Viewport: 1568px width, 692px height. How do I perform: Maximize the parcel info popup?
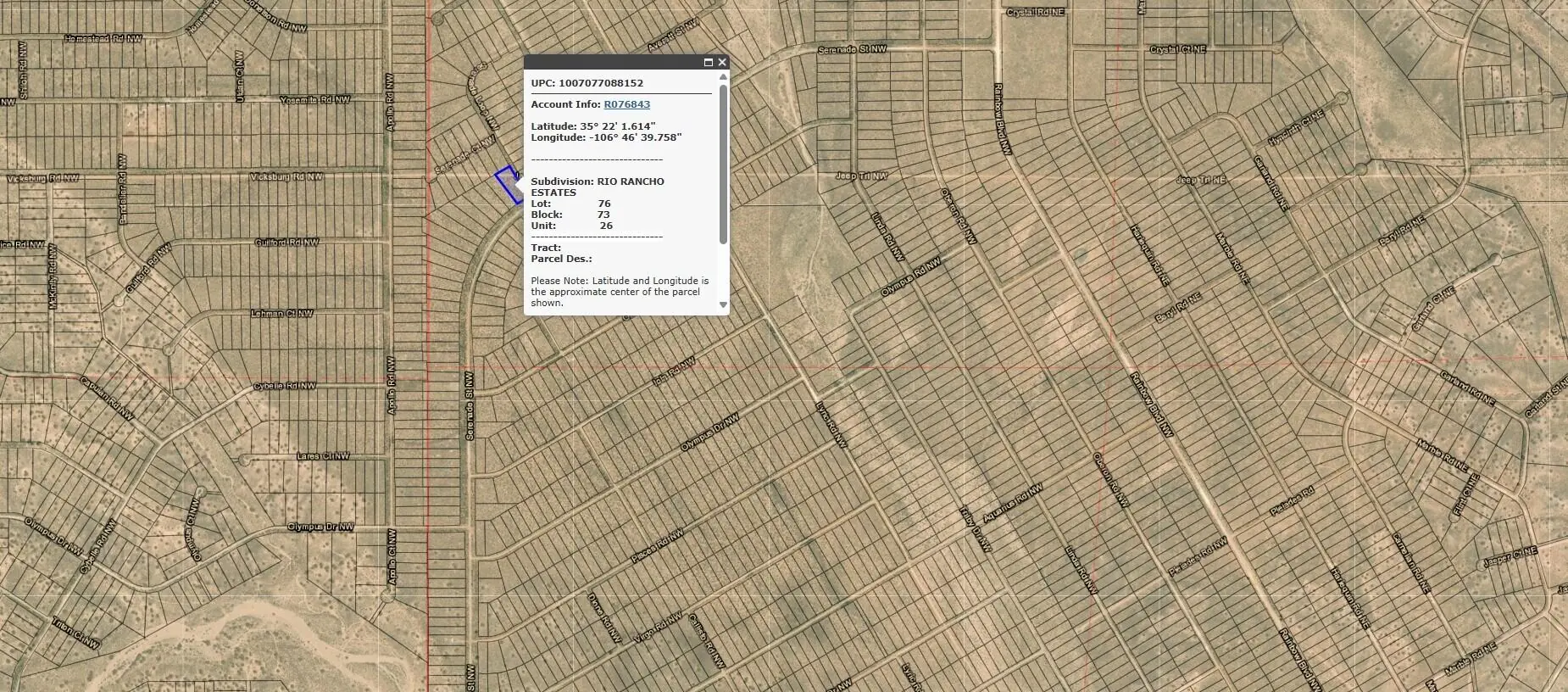[x=709, y=62]
